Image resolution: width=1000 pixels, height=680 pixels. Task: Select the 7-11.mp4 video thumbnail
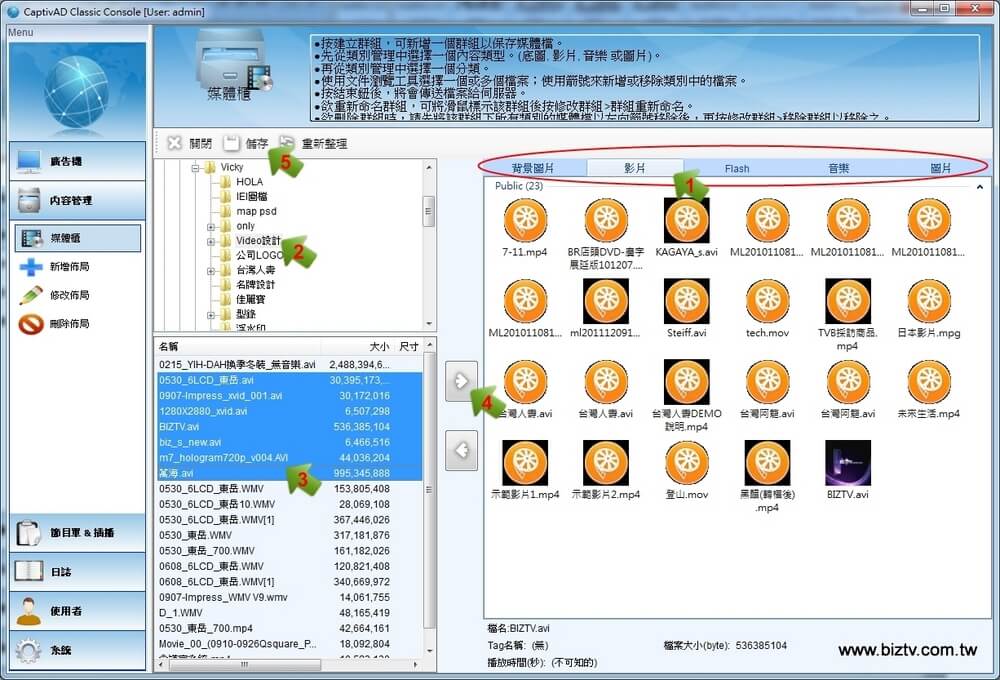click(x=525, y=220)
